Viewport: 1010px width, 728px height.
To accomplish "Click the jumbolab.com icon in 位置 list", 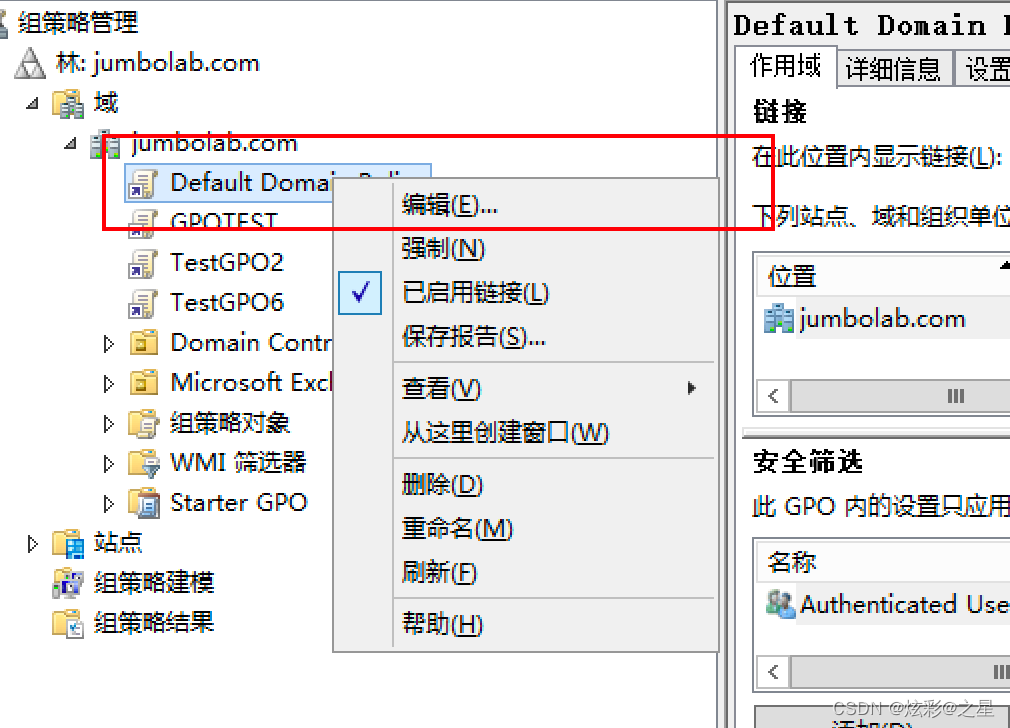I will pyautogui.click(x=779, y=319).
